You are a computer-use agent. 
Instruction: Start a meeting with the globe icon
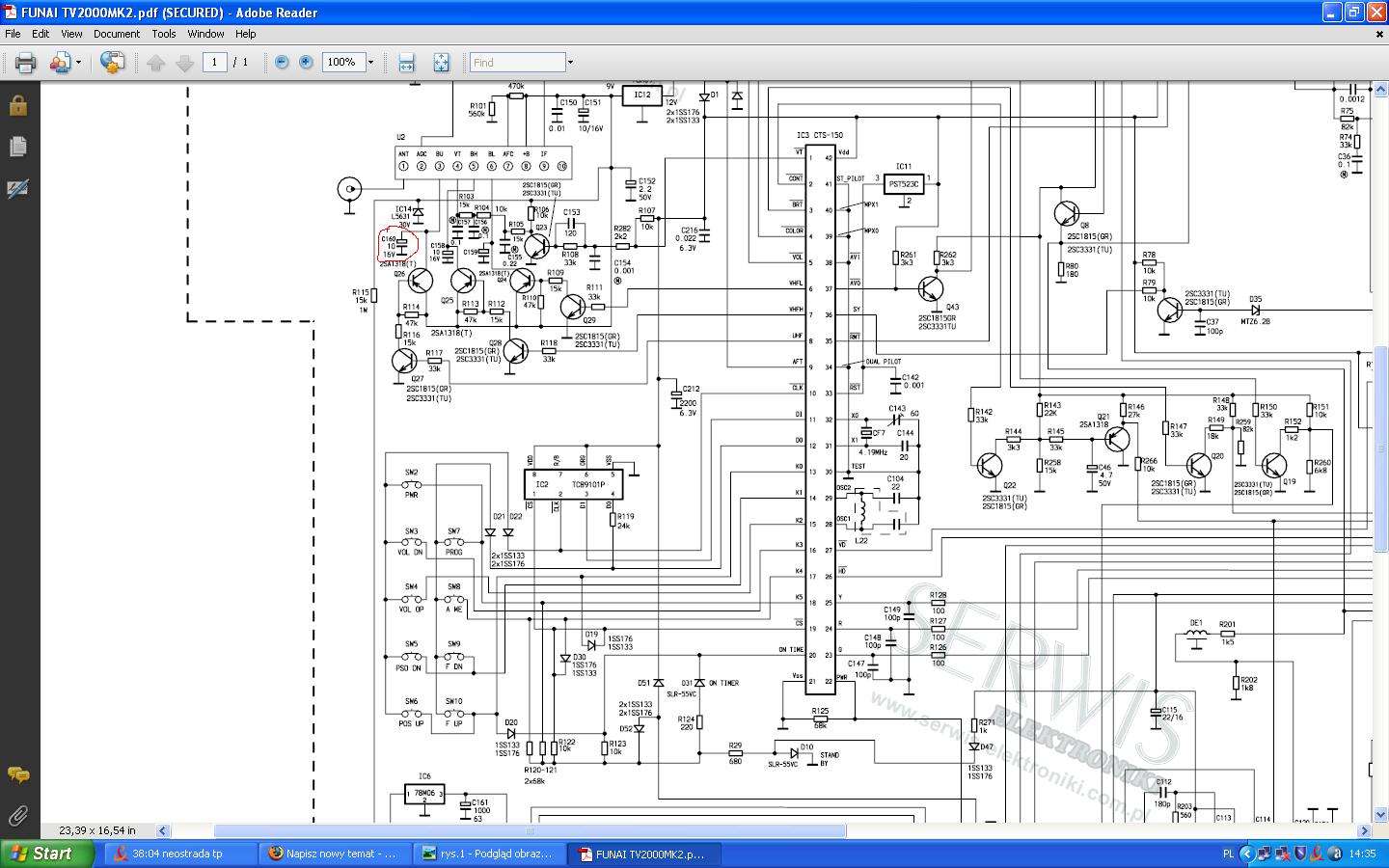112,63
